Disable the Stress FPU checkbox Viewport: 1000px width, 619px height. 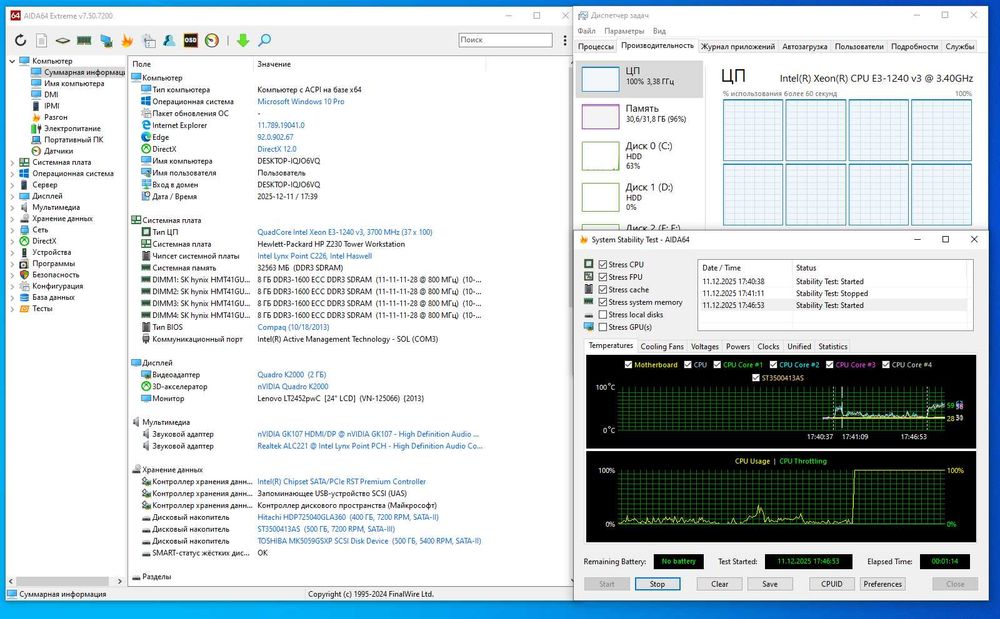tap(603, 277)
